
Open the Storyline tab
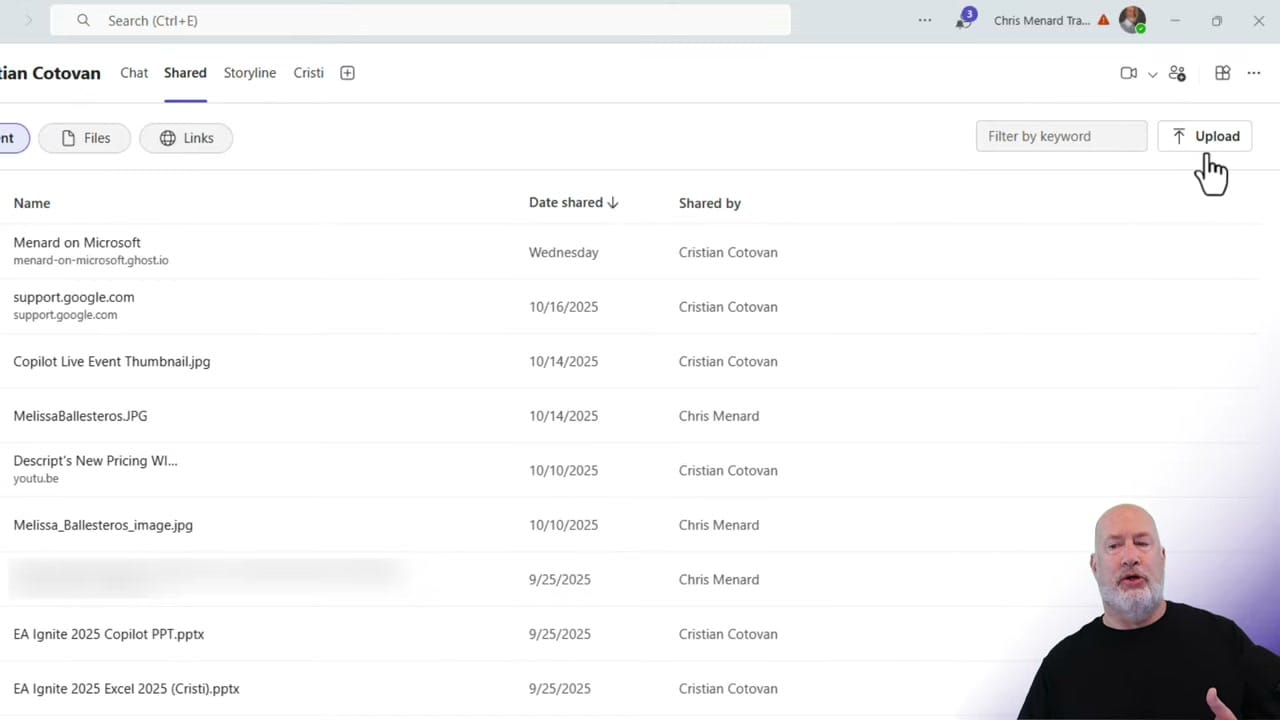pyautogui.click(x=249, y=72)
